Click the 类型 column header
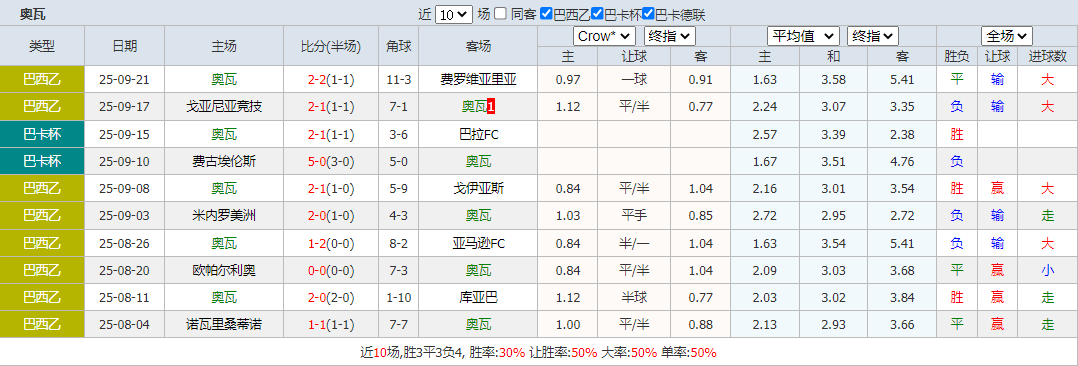 (42, 46)
